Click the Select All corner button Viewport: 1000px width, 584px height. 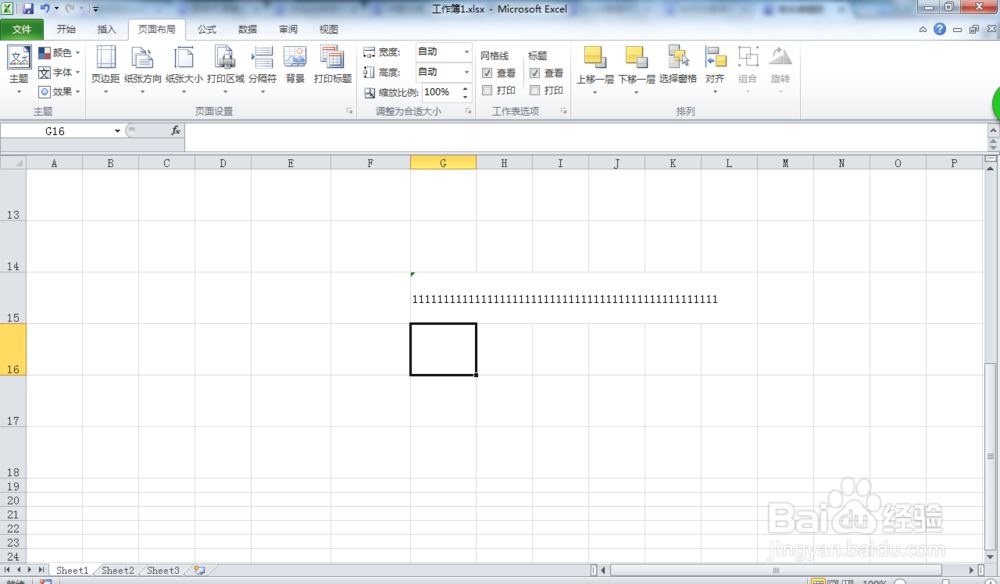[13, 163]
